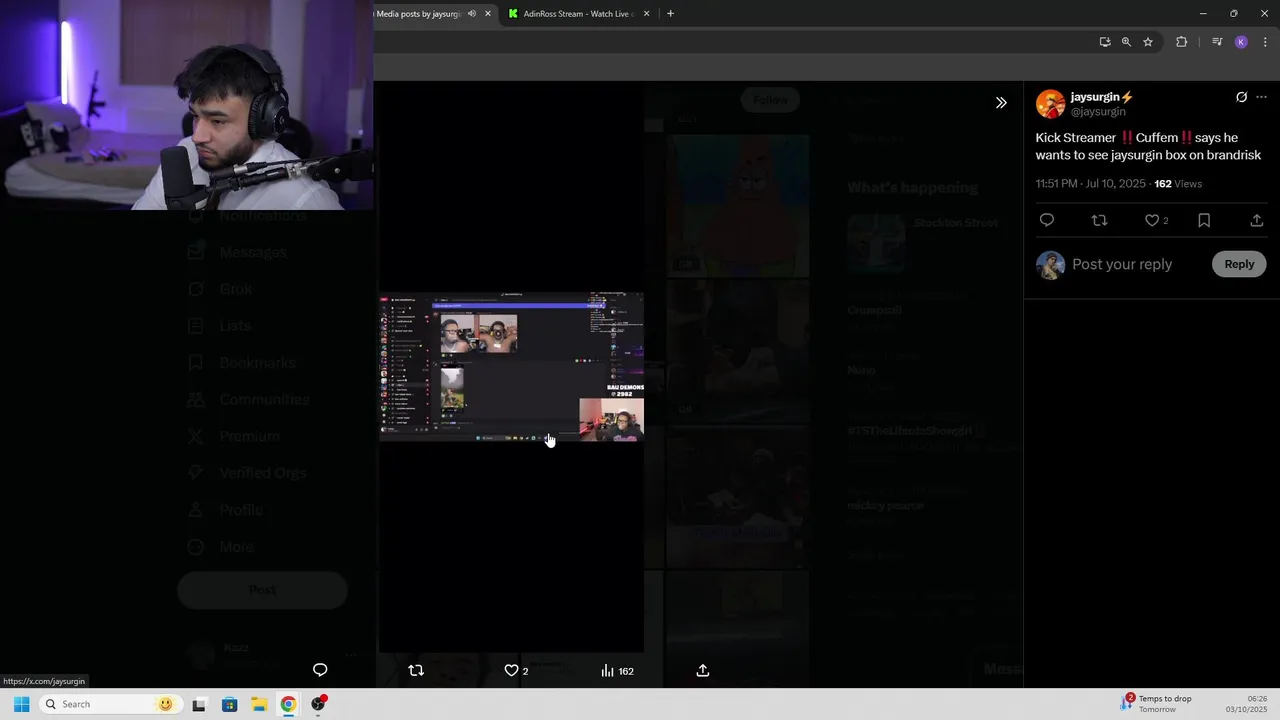Open the Windows Start menu
The width and height of the screenshot is (1280, 720).
point(21,704)
